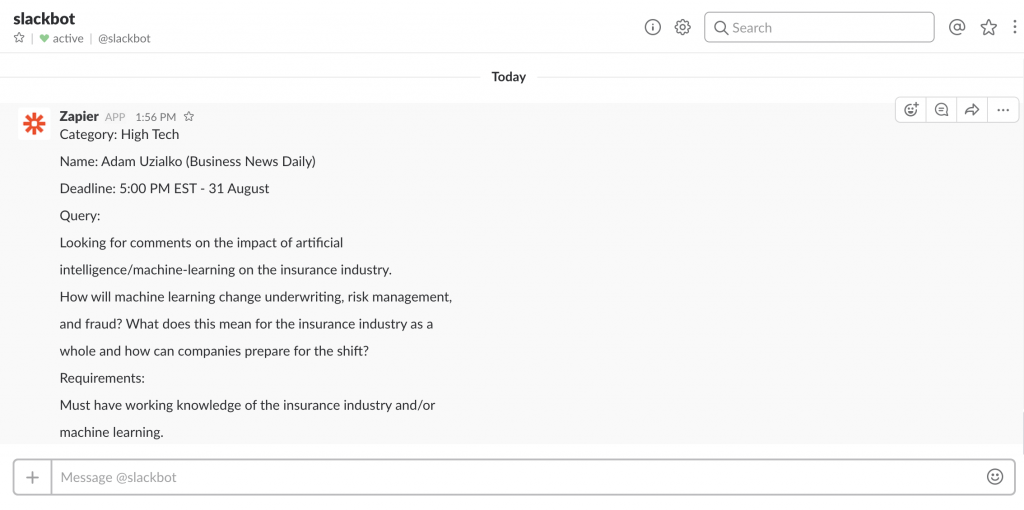Share the Zapier message
1024x510 pixels.
coord(971,110)
